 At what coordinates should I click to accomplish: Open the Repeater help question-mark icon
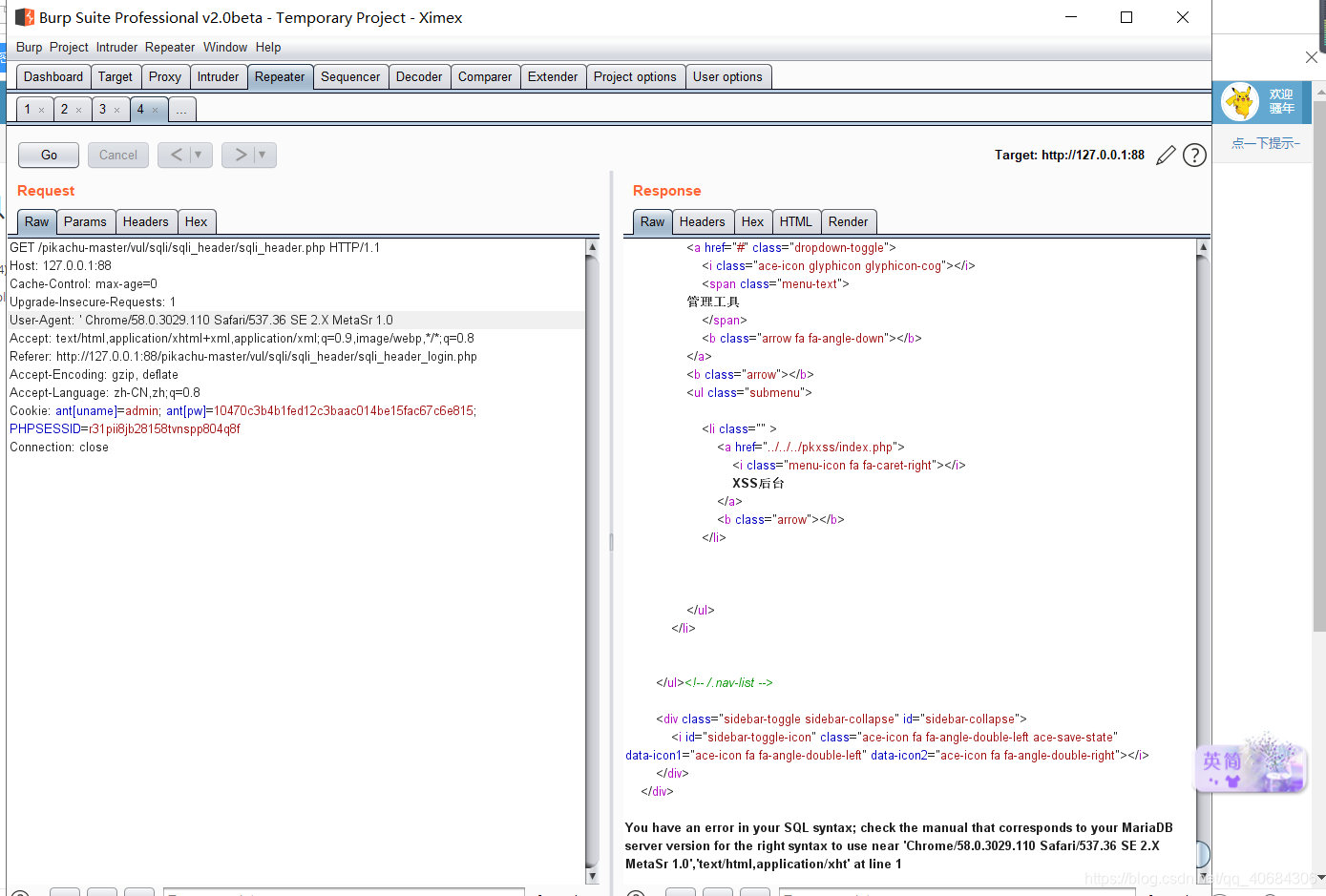[1194, 156]
